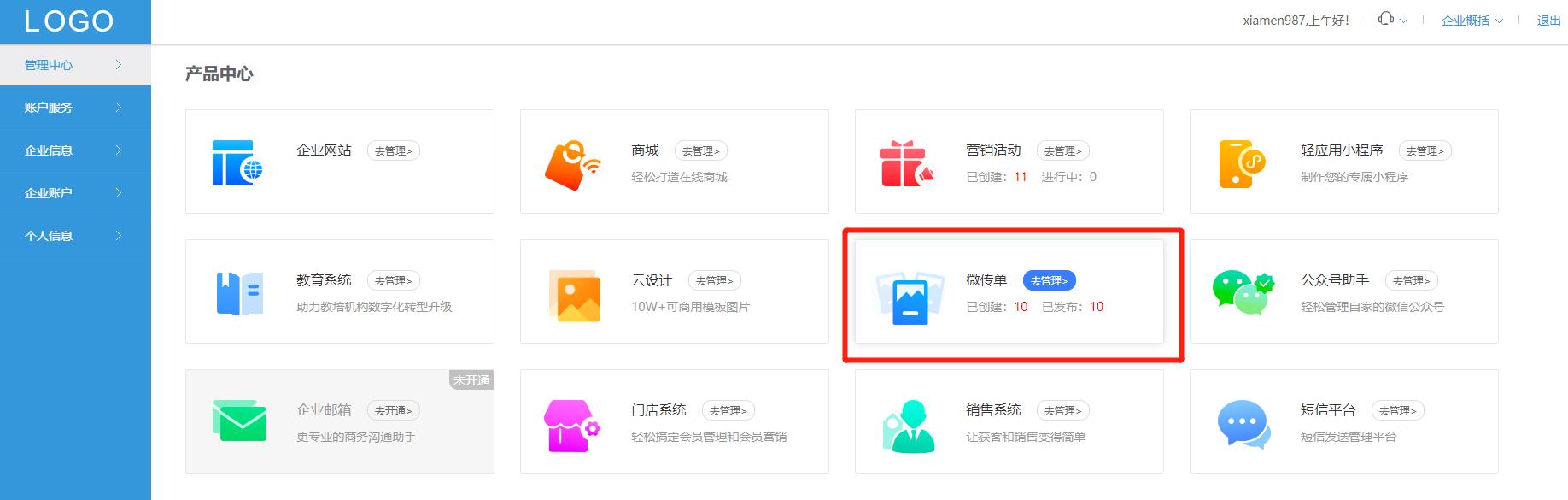Click 去管理 button for 教育系统
Screen dimensions: 1568x500
coord(393,280)
